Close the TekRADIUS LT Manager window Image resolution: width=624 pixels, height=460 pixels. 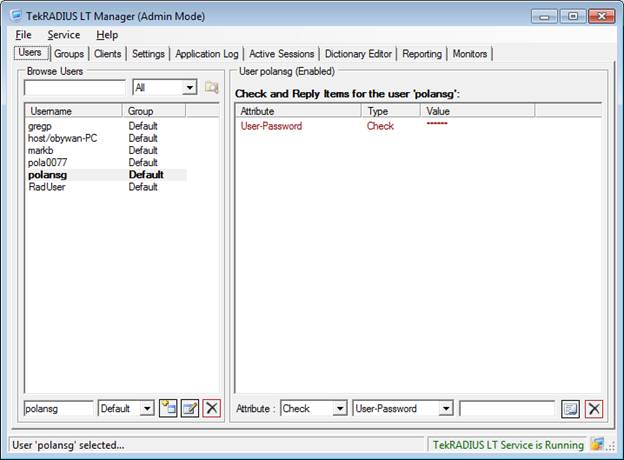(x=601, y=16)
